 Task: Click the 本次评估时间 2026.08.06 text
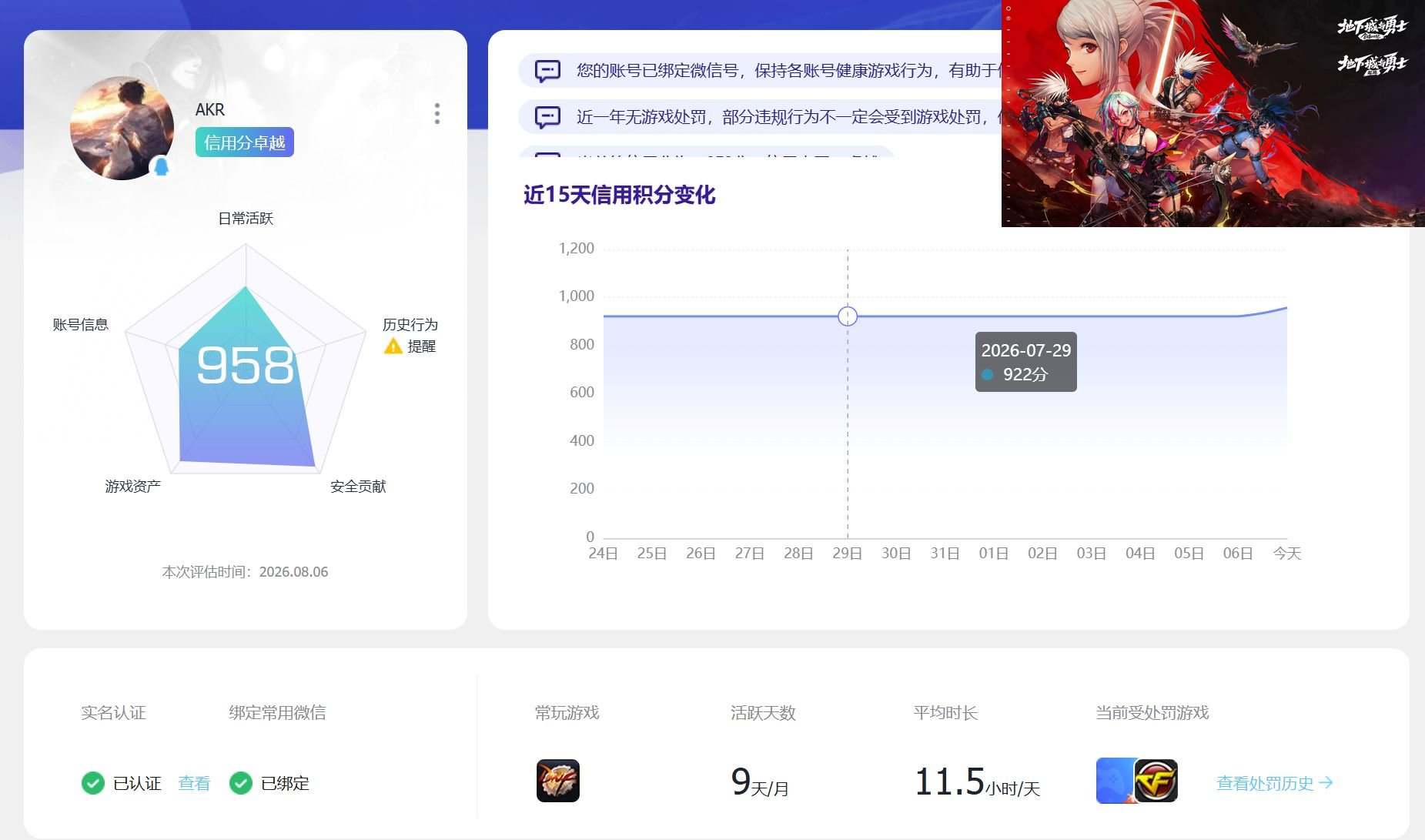(x=245, y=572)
